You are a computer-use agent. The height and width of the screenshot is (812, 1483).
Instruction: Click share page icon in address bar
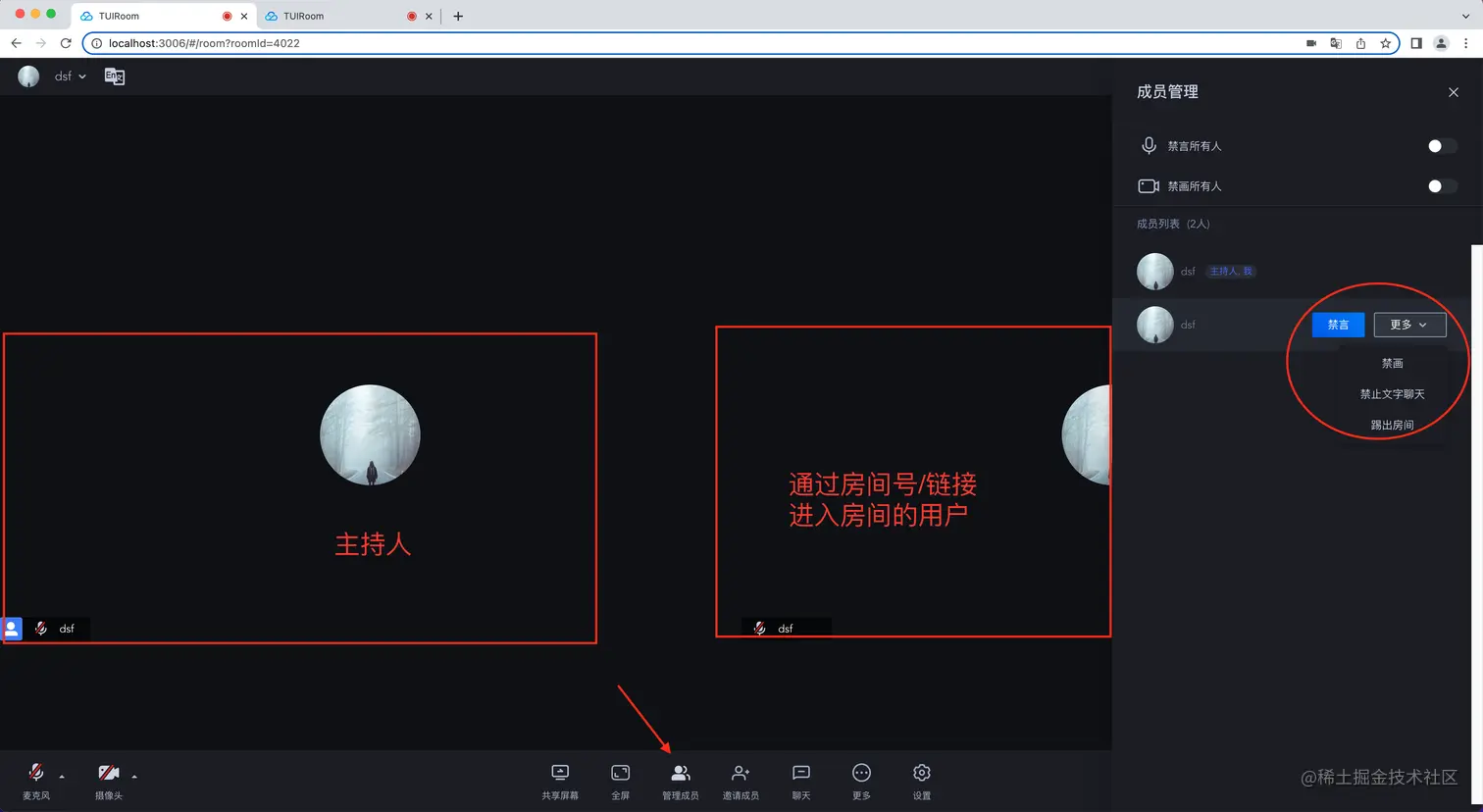coord(1360,43)
